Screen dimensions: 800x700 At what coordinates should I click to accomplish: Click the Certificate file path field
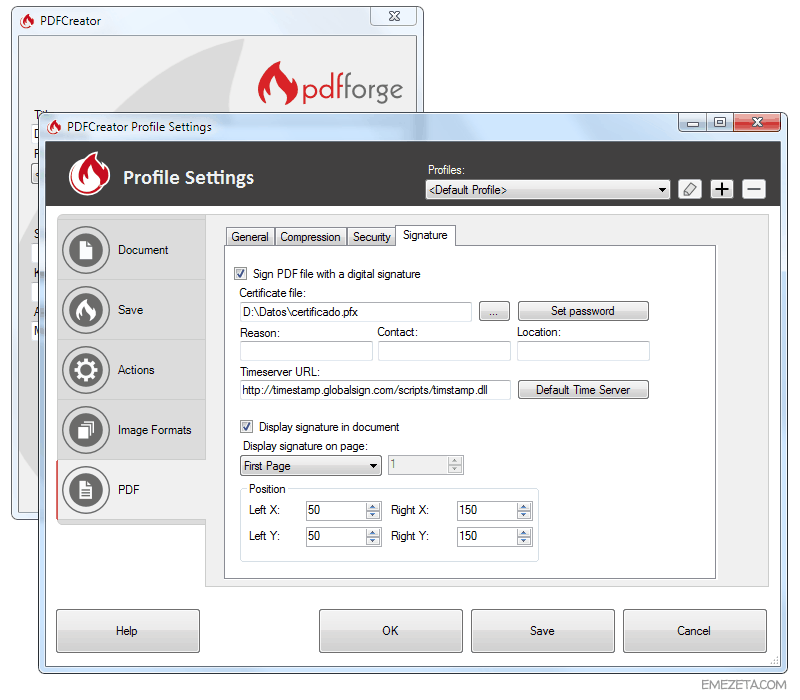[356, 312]
